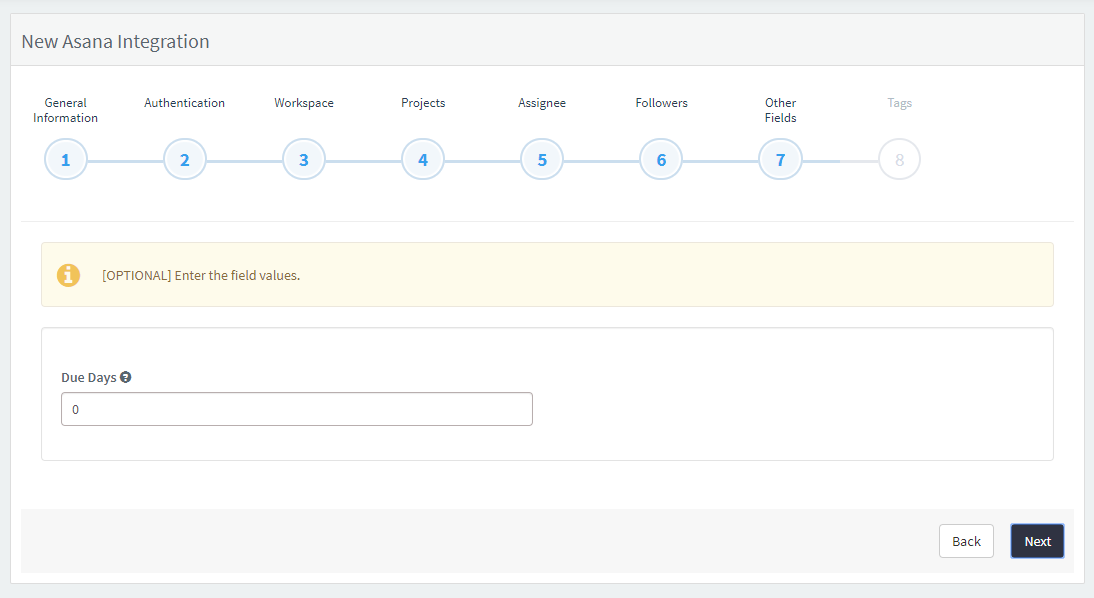Go to step 5 Assignee circle
This screenshot has width=1094, height=598.
[x=542, y=160]
